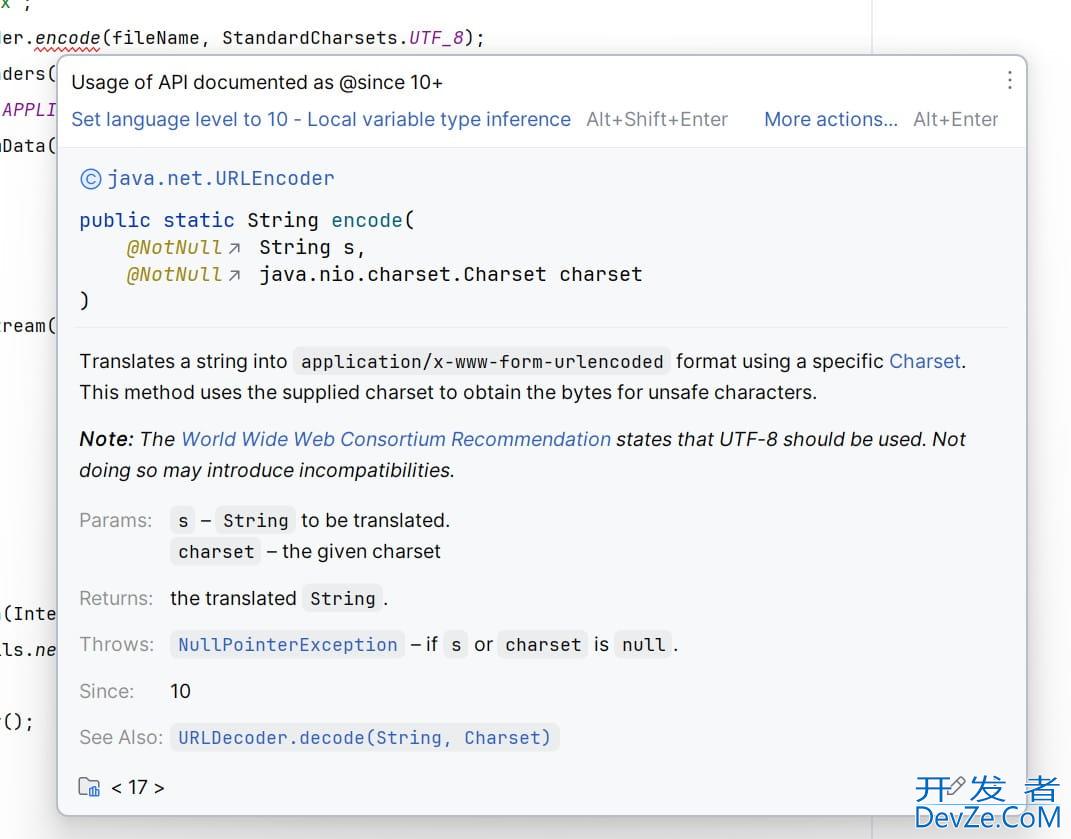Open the NullPointerException link under Throws
Viewport: 1071px width, 839px height.
coord(287,645)
